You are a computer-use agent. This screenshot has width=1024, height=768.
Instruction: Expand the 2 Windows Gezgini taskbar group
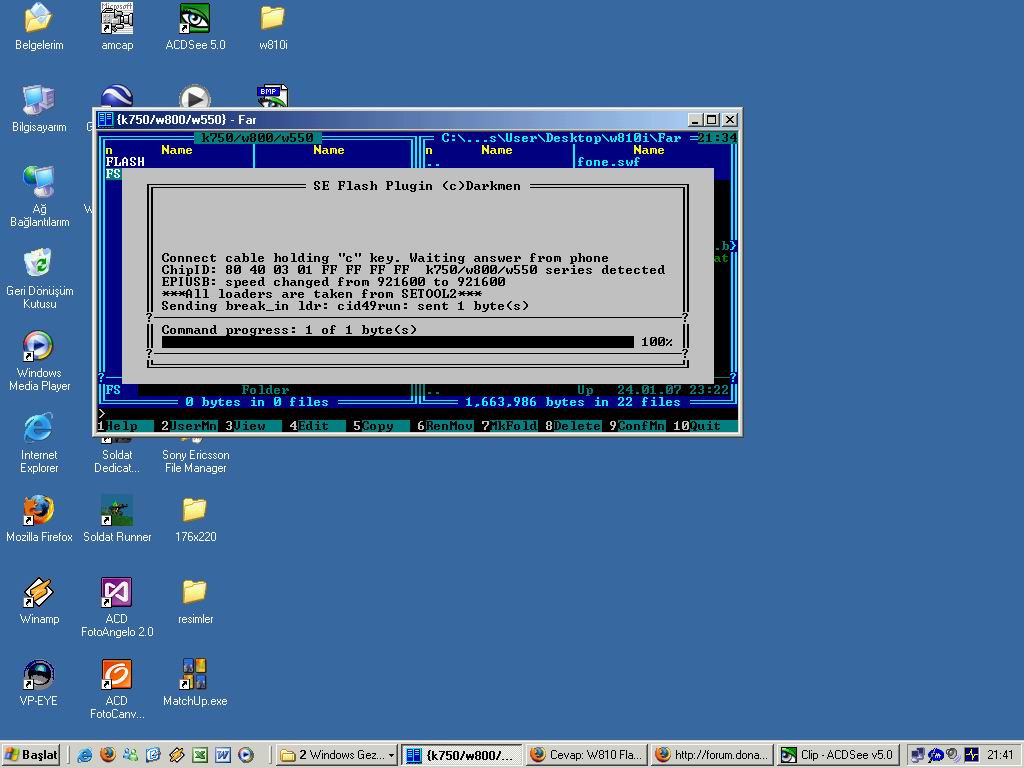pyautogui.click(x=336, y=755)
